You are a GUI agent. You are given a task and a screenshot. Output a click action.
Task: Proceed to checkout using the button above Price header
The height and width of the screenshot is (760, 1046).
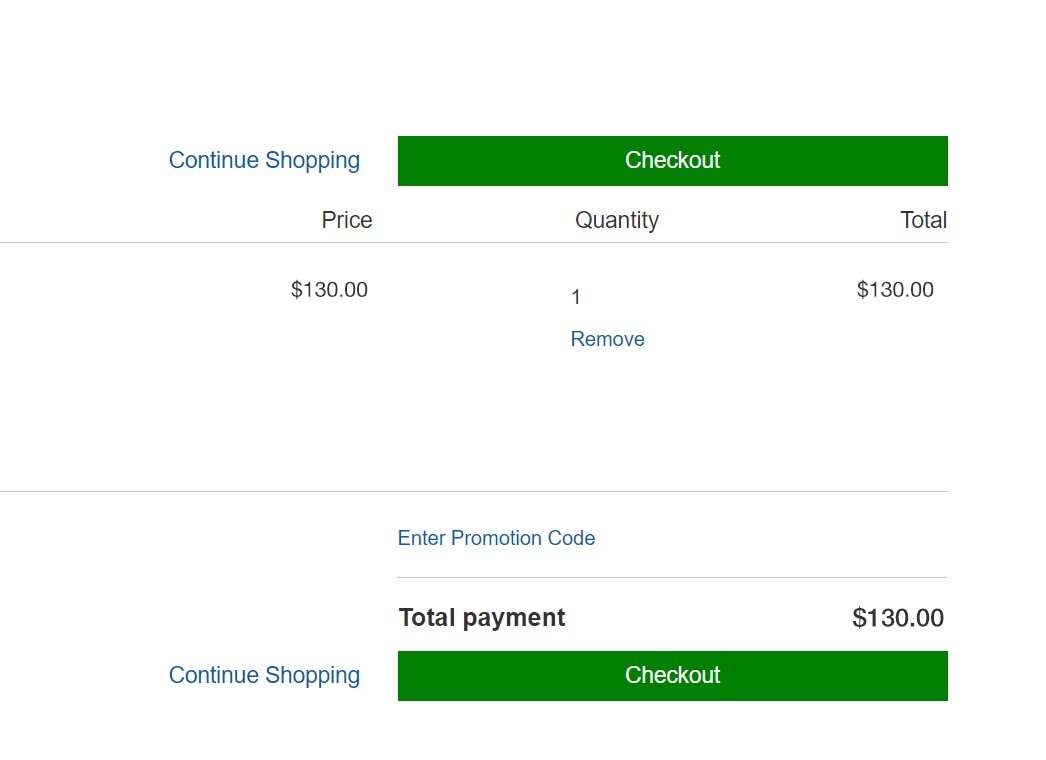(672, 161)
